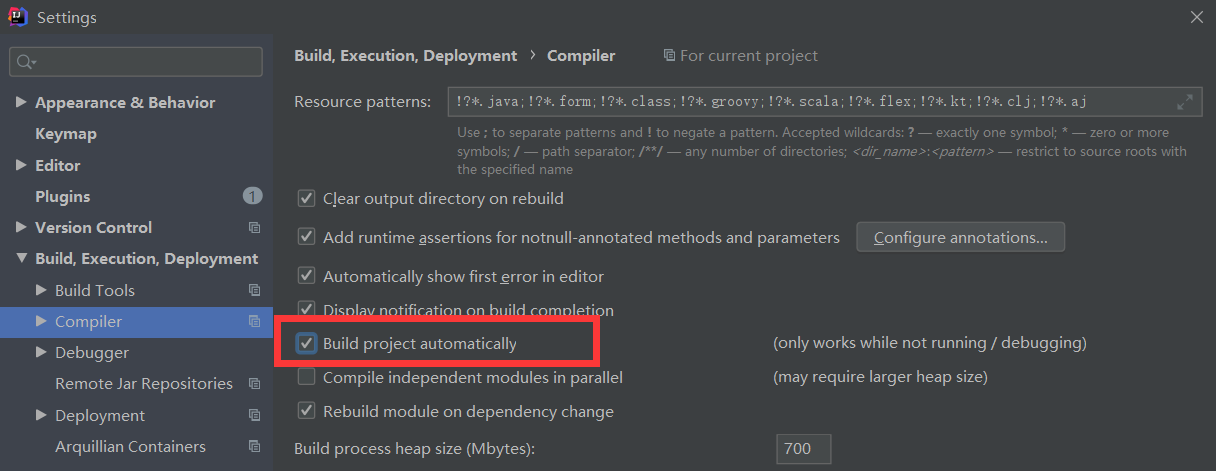Toggle Clear output directory on rebuild
The image size is (1216, 471).
pyautogui.click(x=306, y=198)
